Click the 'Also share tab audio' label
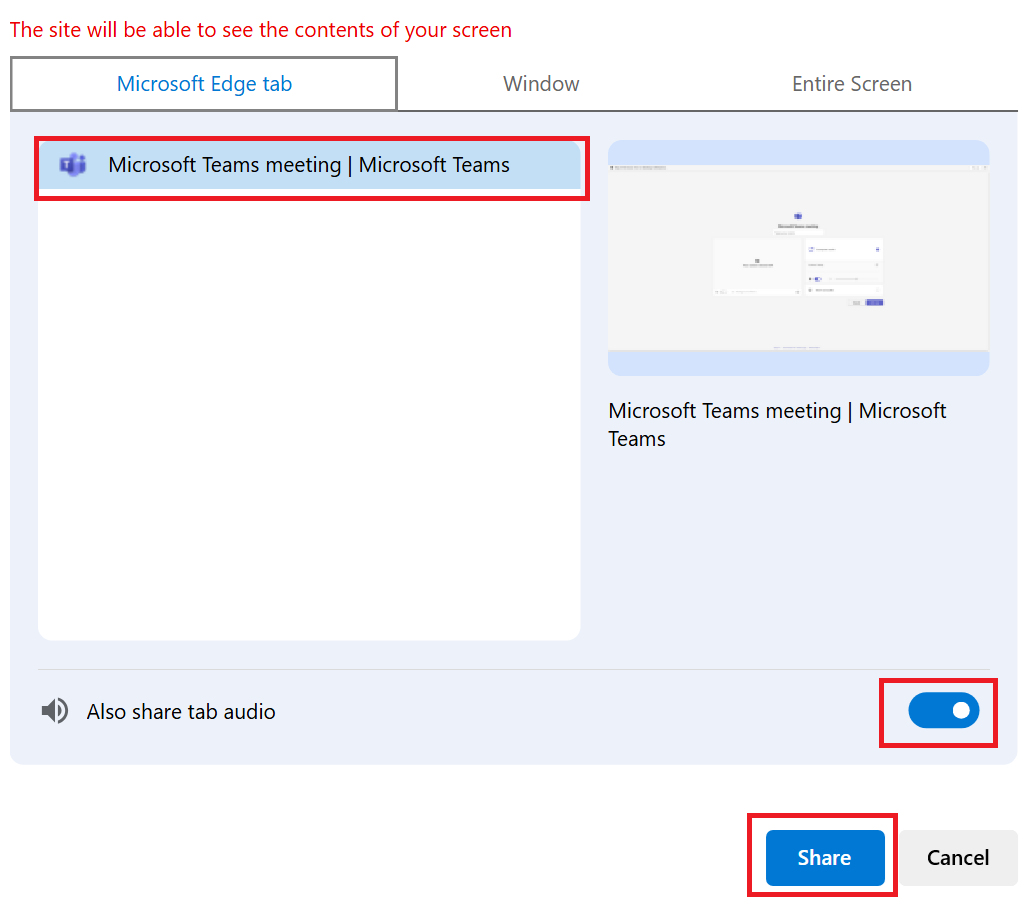Screen dimensions: 1034x898 [x=181, y=712]
